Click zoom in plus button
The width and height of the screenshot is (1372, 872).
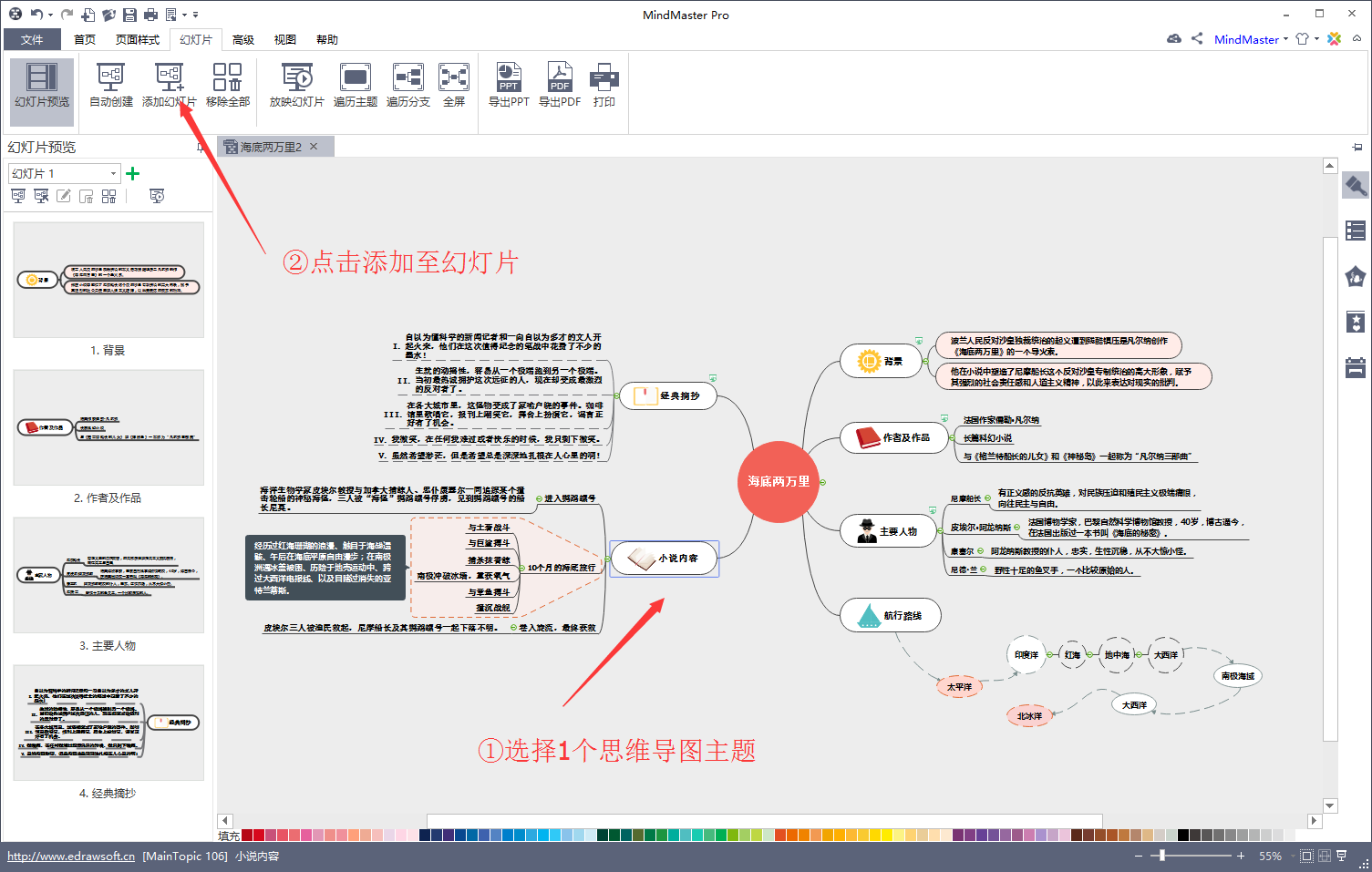click(1241, 857)
